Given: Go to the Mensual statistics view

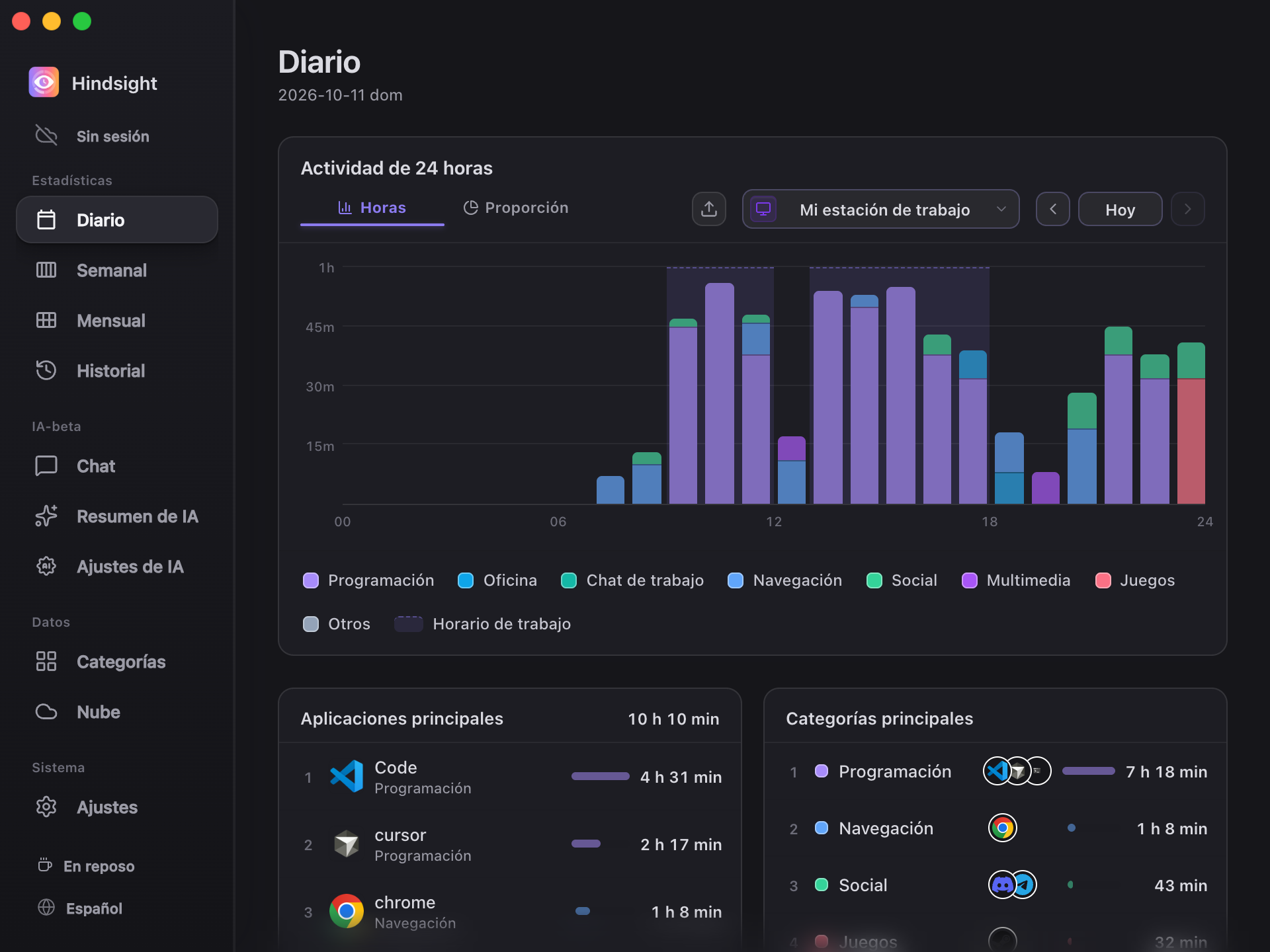Looking at the screenshot, I should (x=117, y=320).
